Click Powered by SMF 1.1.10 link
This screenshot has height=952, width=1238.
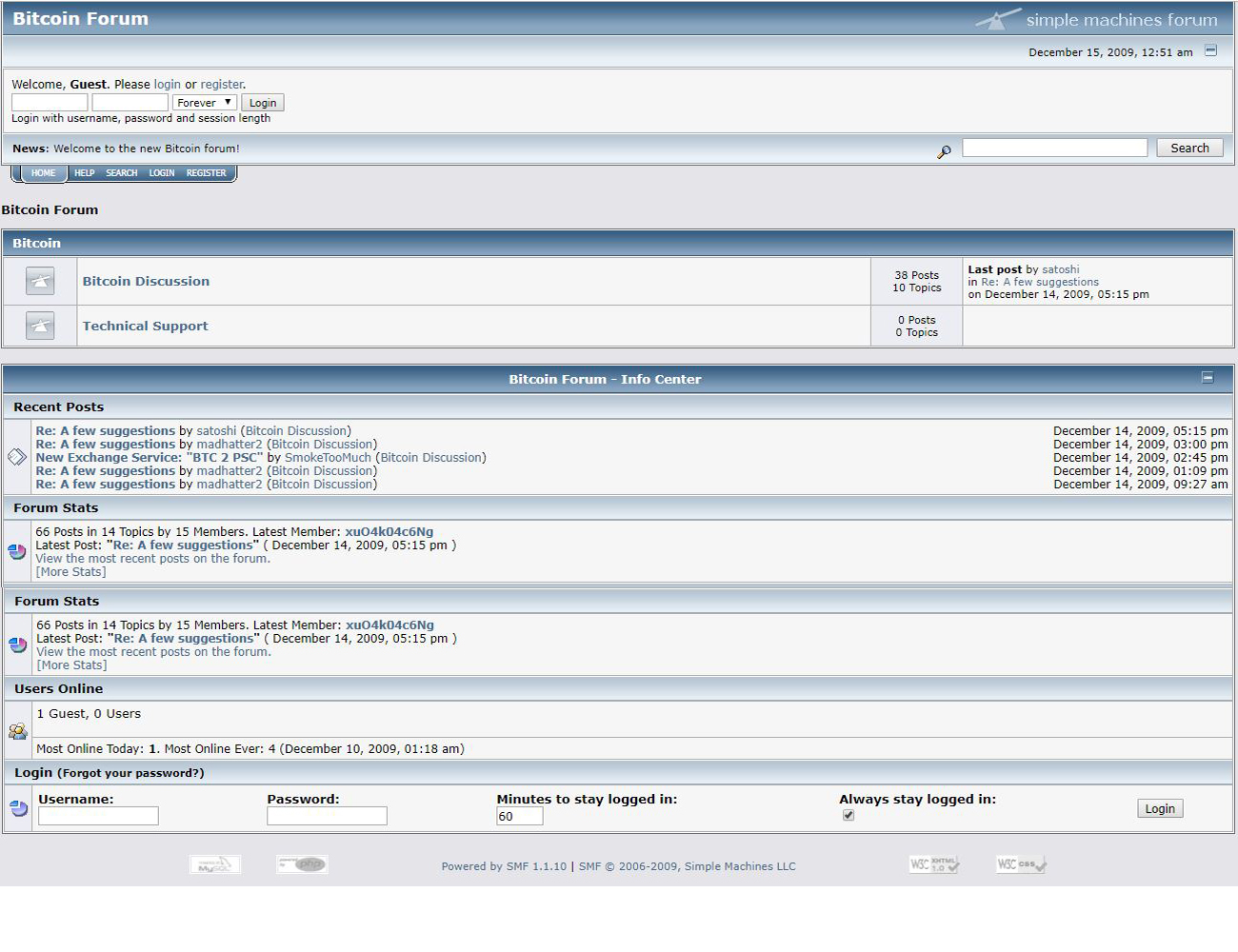click(x=504, y=866)
